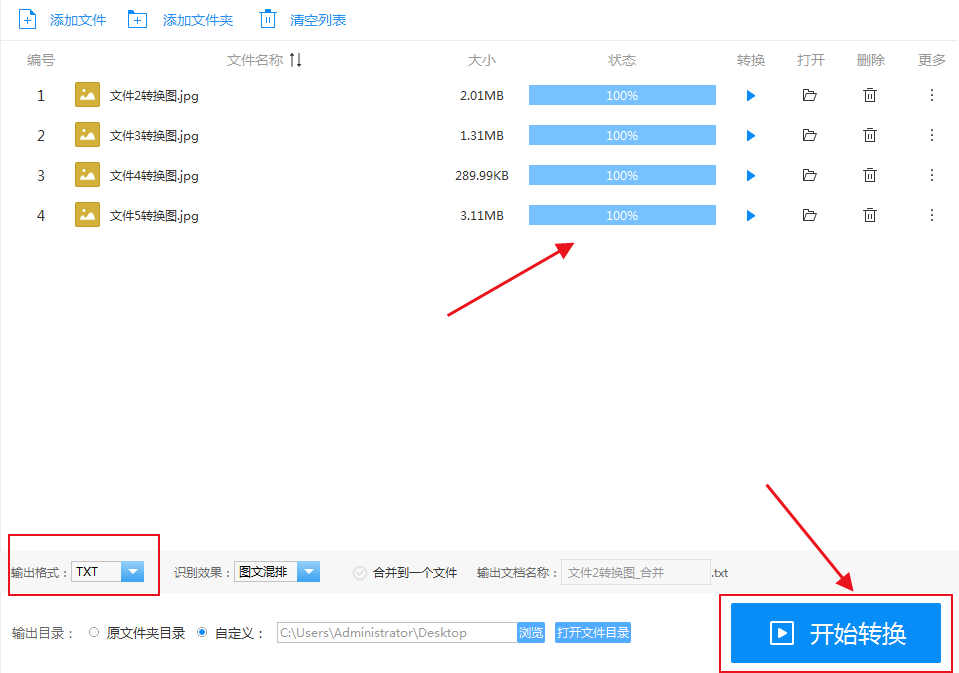The height and width of the screenshot is (673, 959).
Task: Start conversion for 文件2转换图.jpg row
Action: (x=750, y=95)
